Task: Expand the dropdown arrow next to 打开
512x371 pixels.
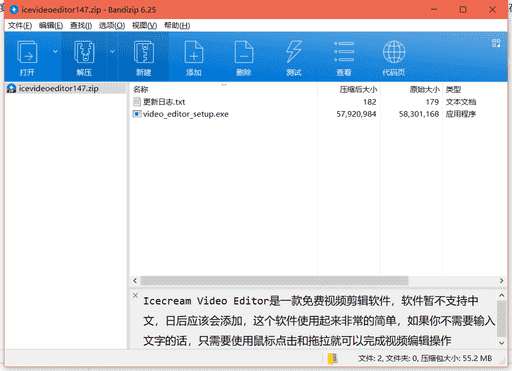Action: coord(55,51)
